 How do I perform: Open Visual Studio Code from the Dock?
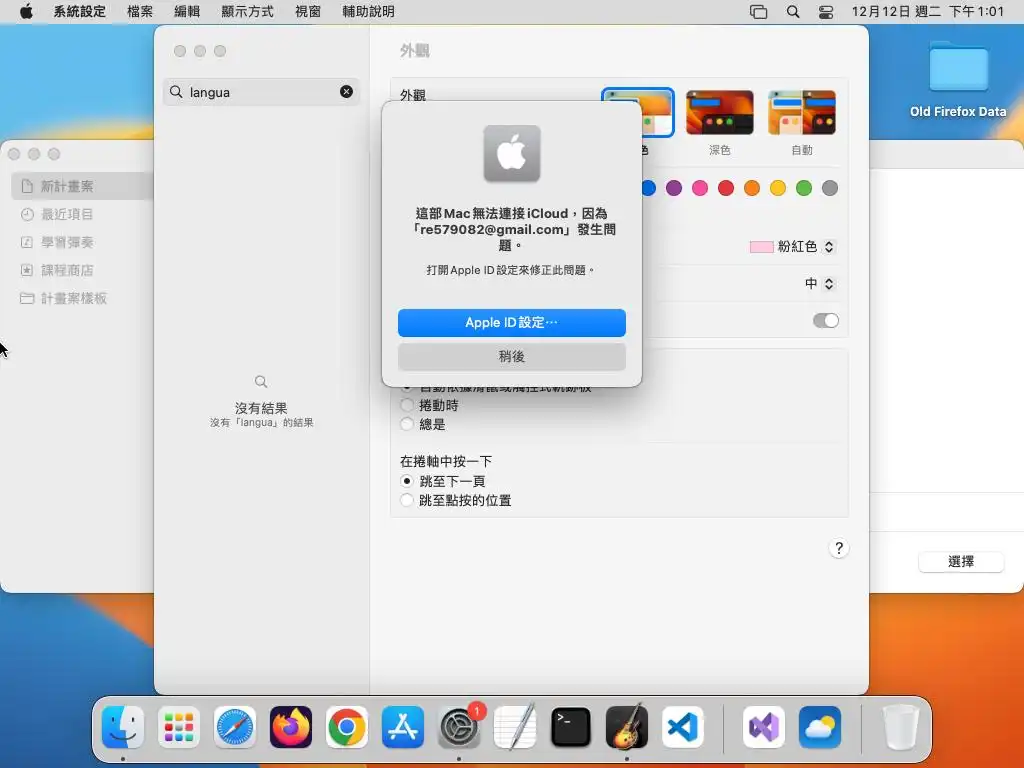coord(682,727)
